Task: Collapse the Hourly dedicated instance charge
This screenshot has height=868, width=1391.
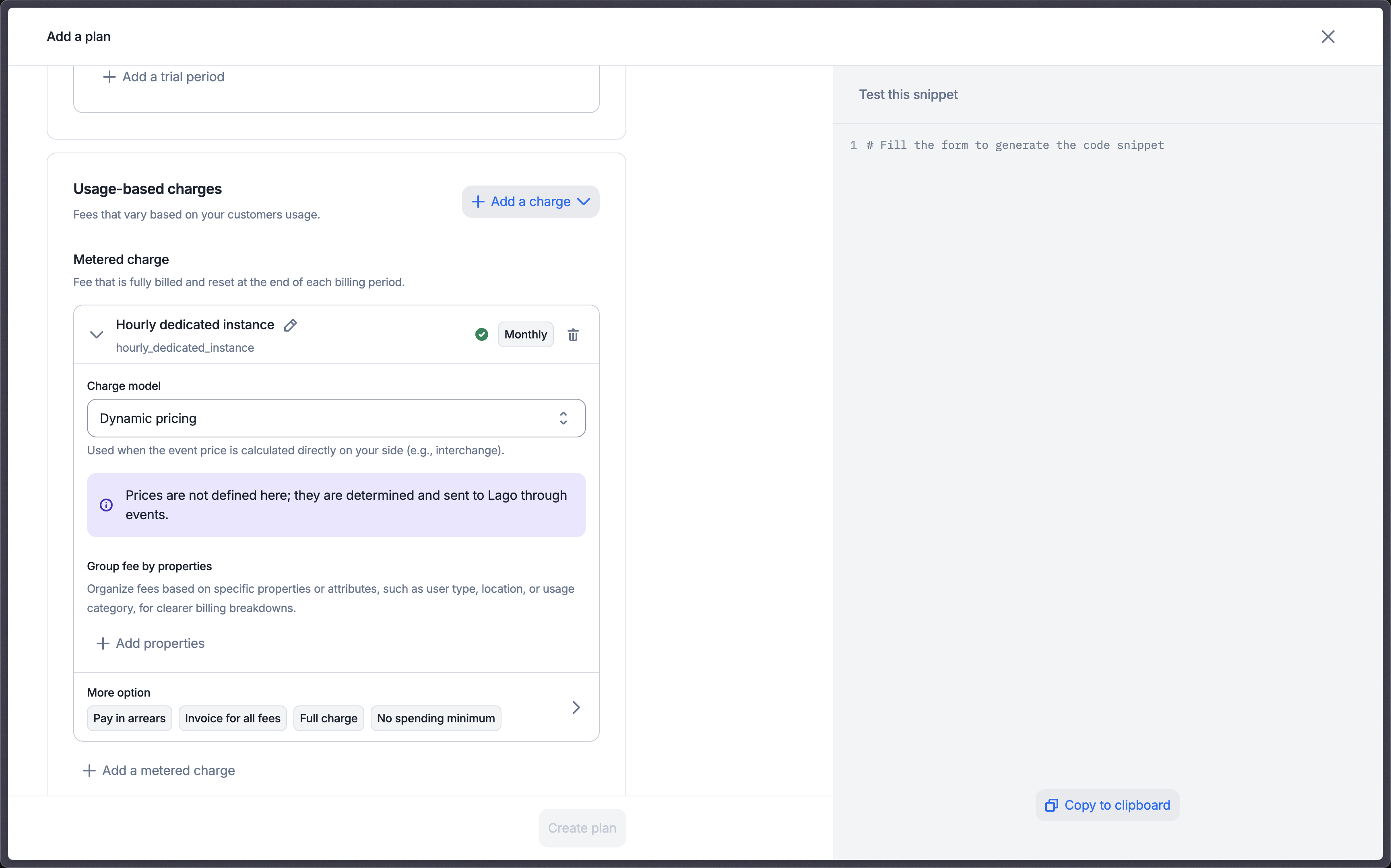Action: click(x=97, y=335)
